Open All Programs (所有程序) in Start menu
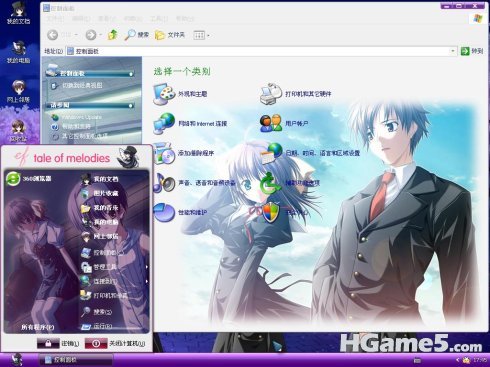Screen dimensions: 490x367 pyautogui.click(x=38, y=327)
